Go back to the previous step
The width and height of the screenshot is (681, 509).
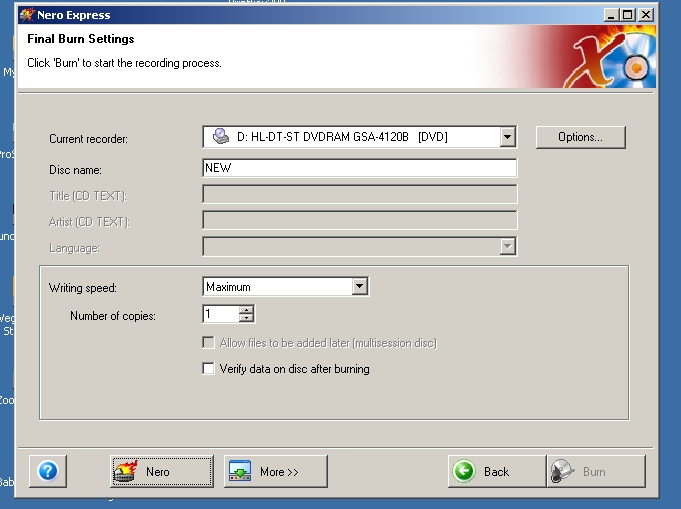point(497,471)
